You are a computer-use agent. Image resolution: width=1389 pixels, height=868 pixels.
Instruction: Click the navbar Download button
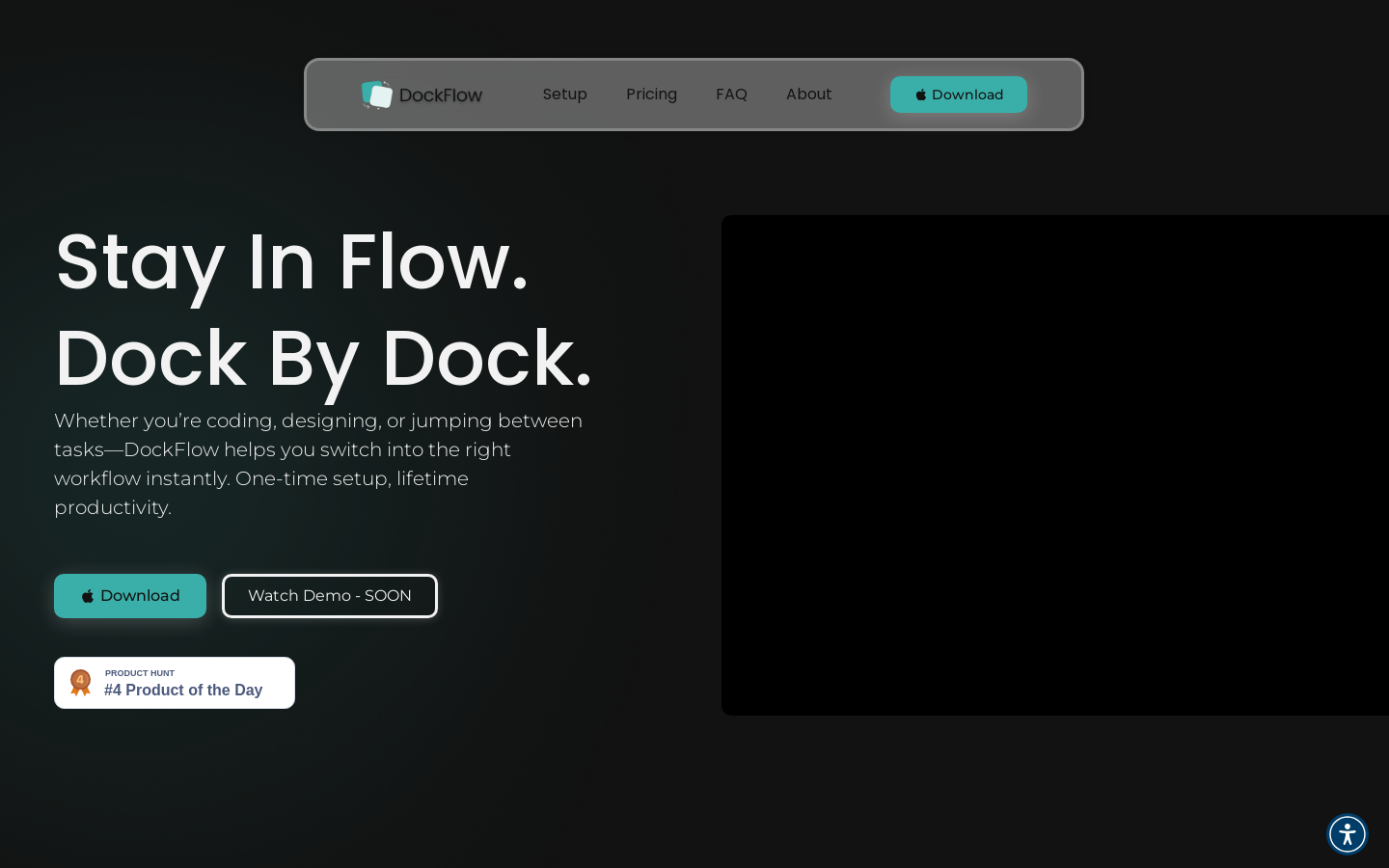959,95
